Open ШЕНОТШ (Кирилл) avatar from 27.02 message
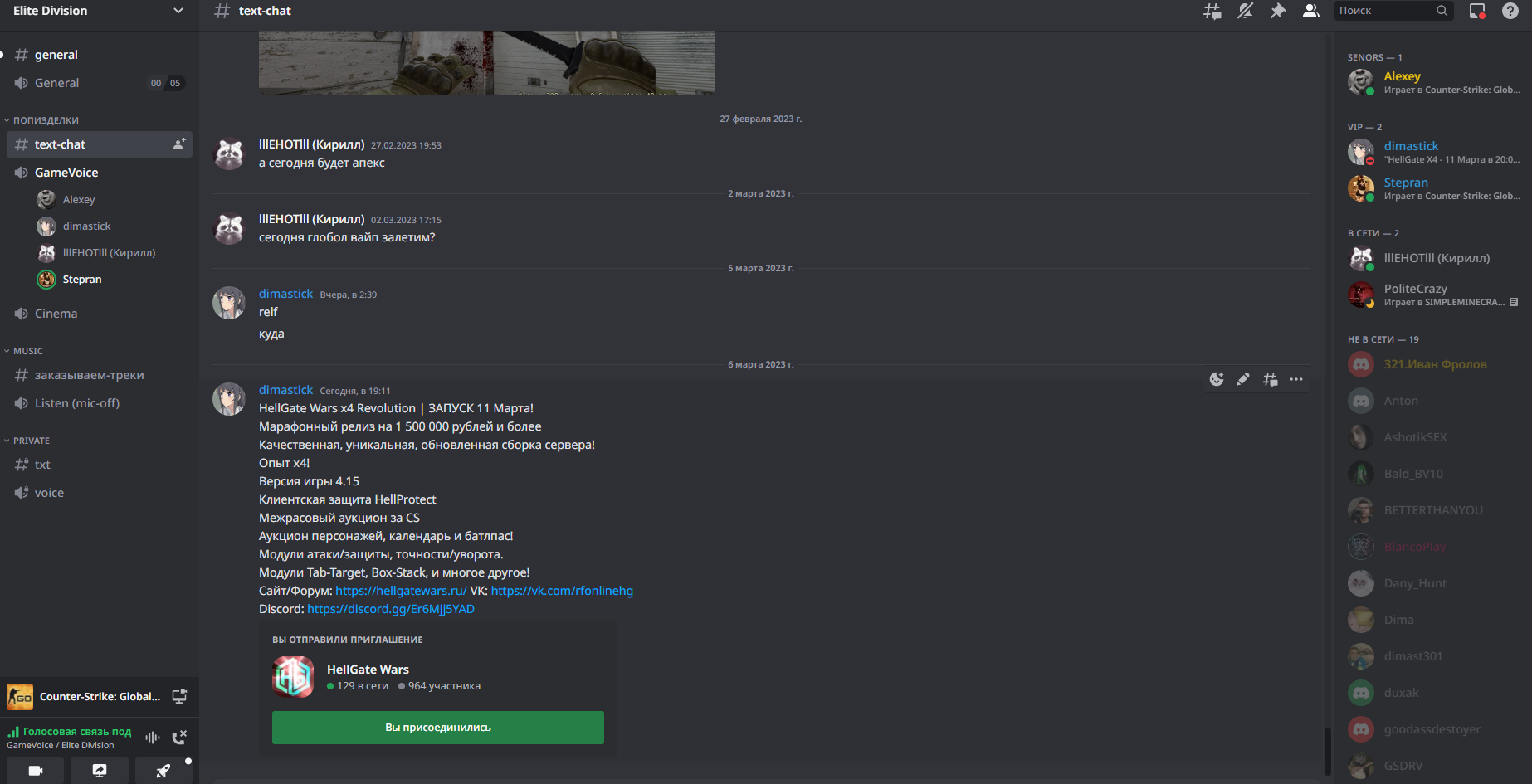1532x784 pixels. tap(229, 154)
